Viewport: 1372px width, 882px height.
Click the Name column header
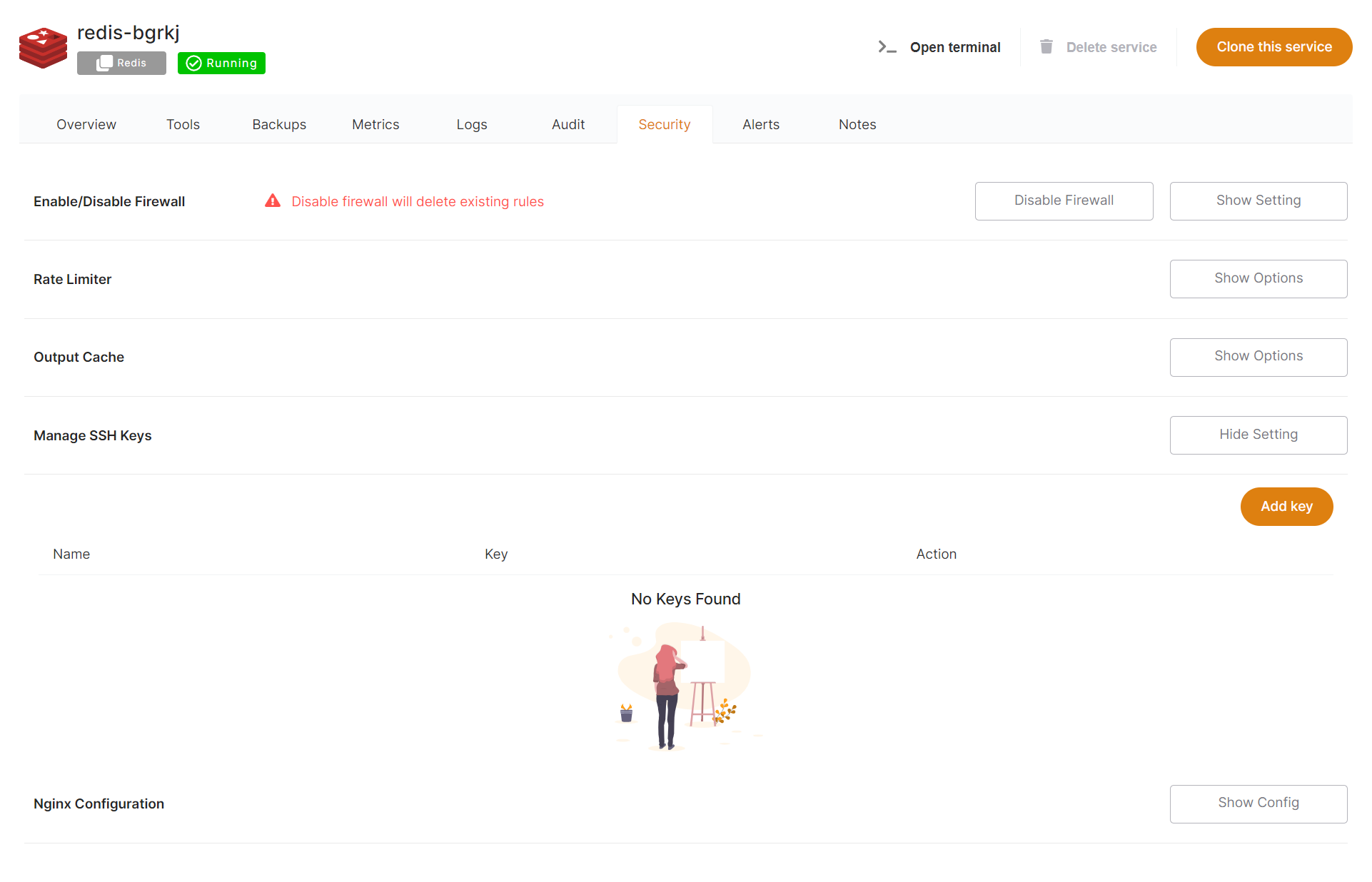71,554
